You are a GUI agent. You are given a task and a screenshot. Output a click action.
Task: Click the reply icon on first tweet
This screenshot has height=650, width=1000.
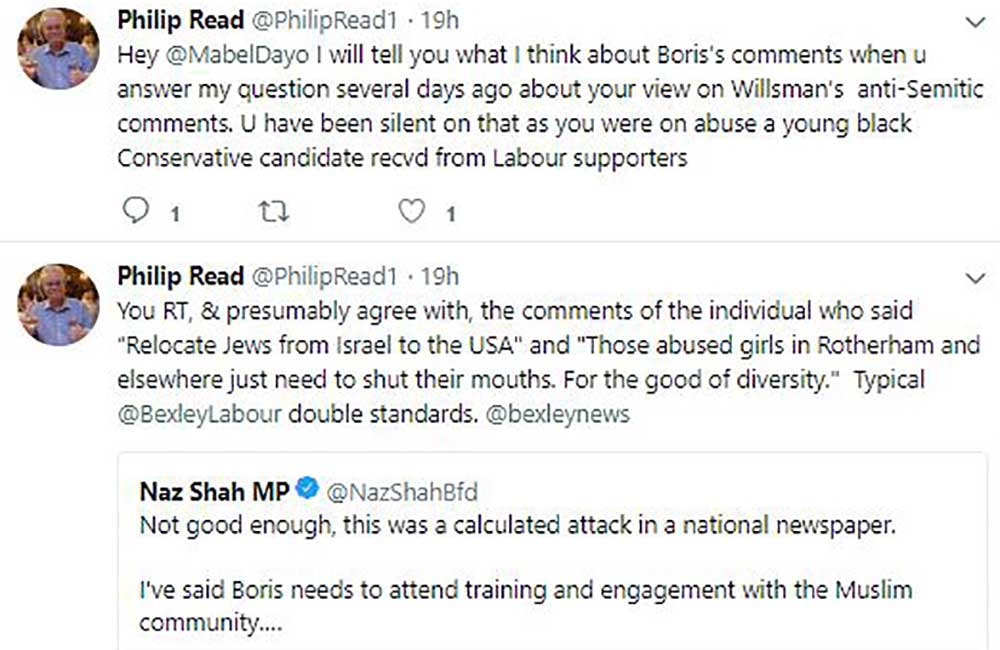137,212
